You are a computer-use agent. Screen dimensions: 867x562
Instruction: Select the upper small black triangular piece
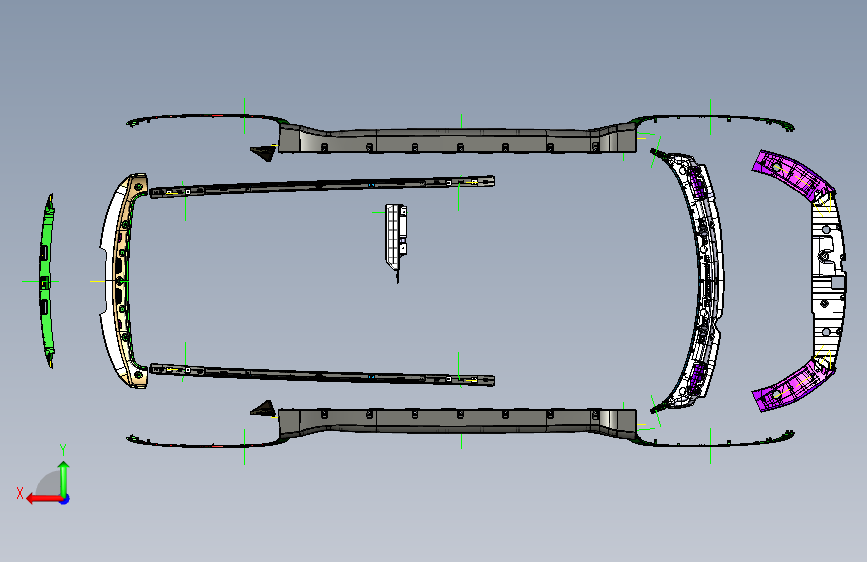264,153
